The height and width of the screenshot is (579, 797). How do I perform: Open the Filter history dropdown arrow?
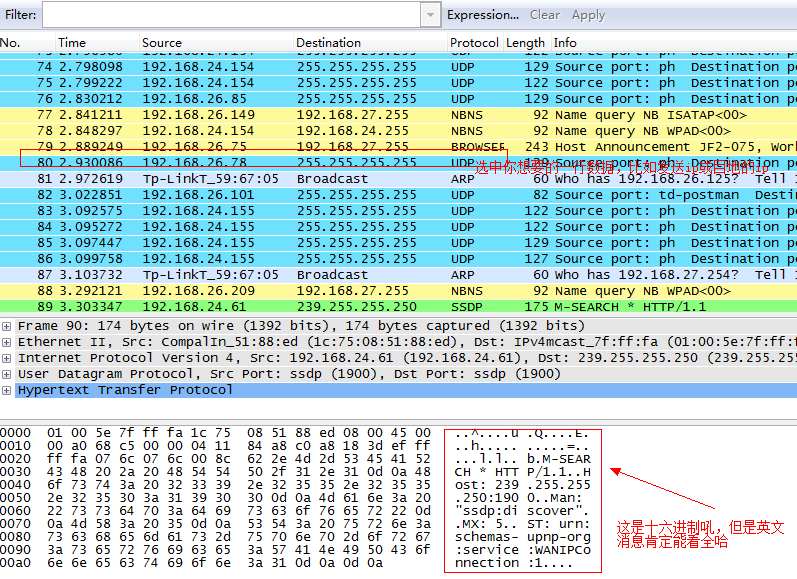tap(431, 15)
